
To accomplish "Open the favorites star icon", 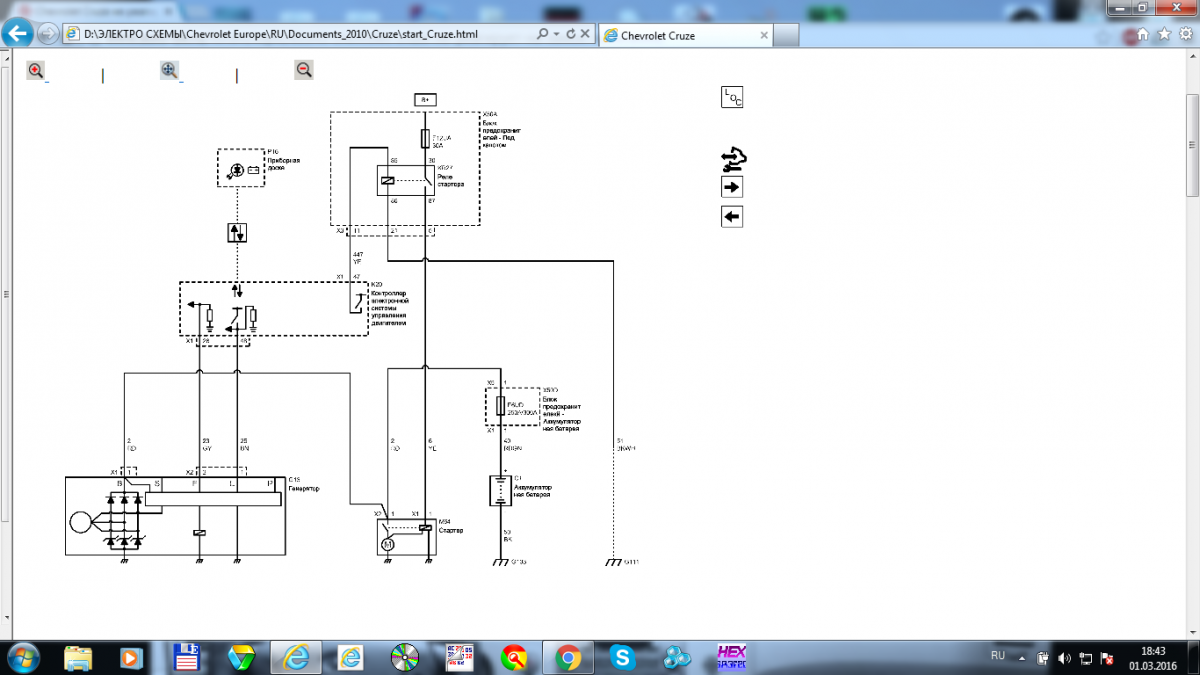I will tap(1163, 34).
